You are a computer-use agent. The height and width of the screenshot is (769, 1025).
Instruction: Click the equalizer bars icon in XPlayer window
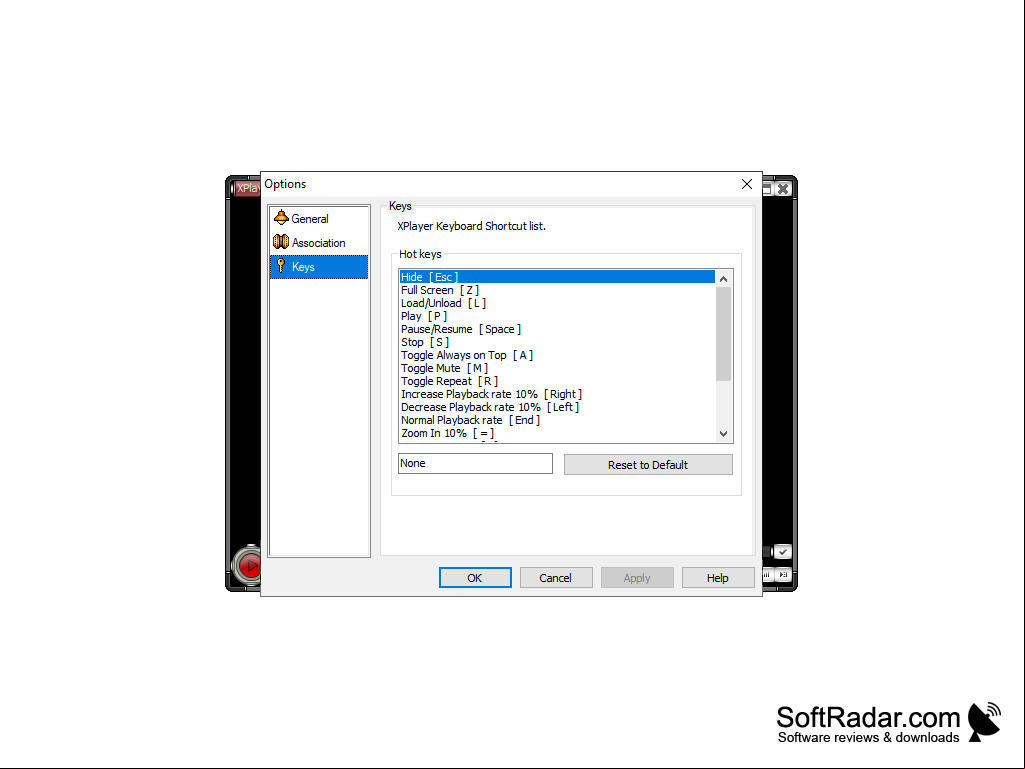point(767,574)
